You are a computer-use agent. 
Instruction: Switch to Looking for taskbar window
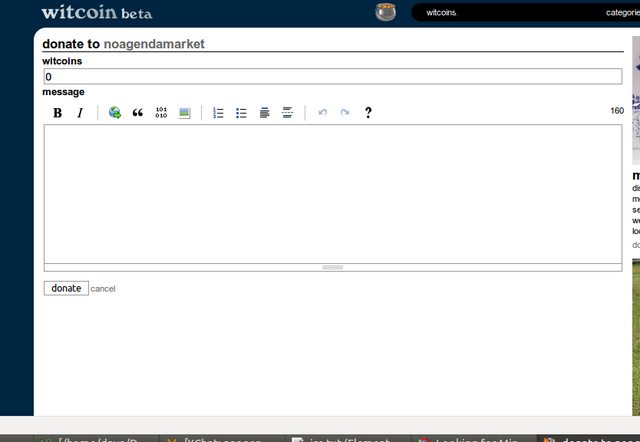[x=473, y=439]
